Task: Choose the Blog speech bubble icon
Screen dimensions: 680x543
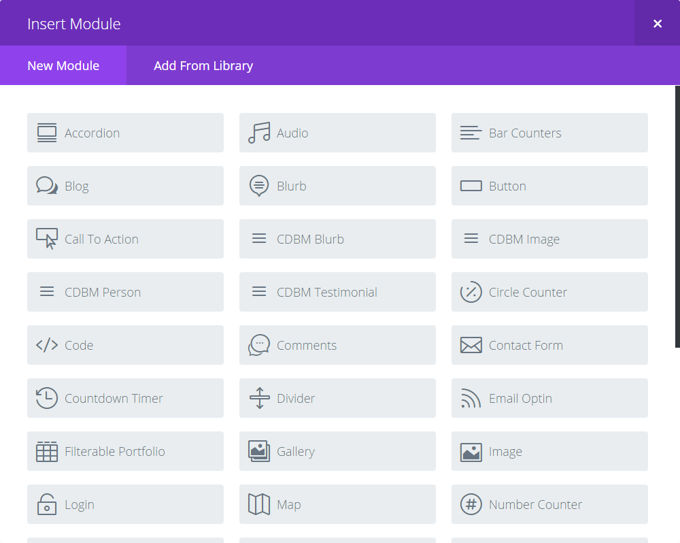Action: pos(47,186)
